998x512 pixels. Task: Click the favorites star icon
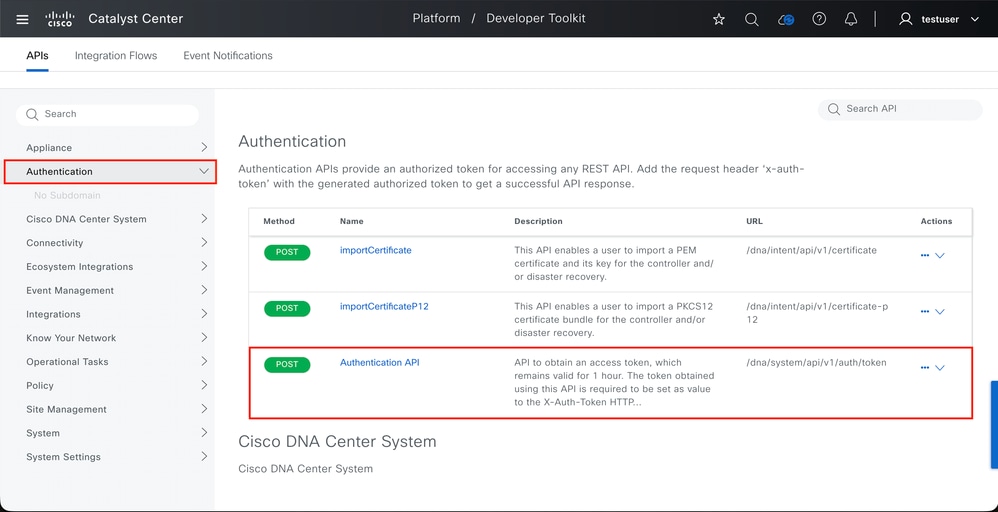coord(719,19)
